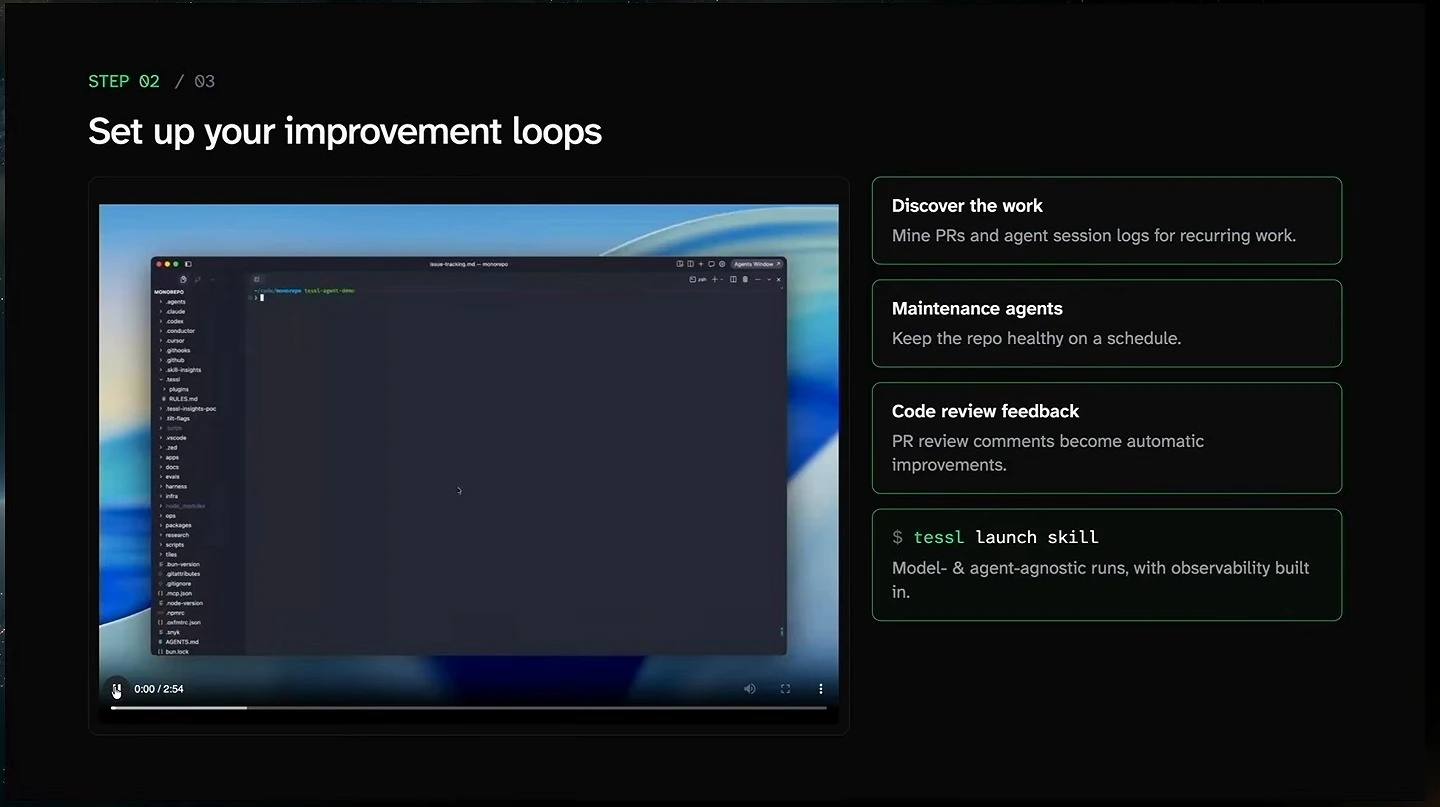The image size is (1440, 807).
Task: Select the tessl launch skill card
Action: coord(1107,565)
